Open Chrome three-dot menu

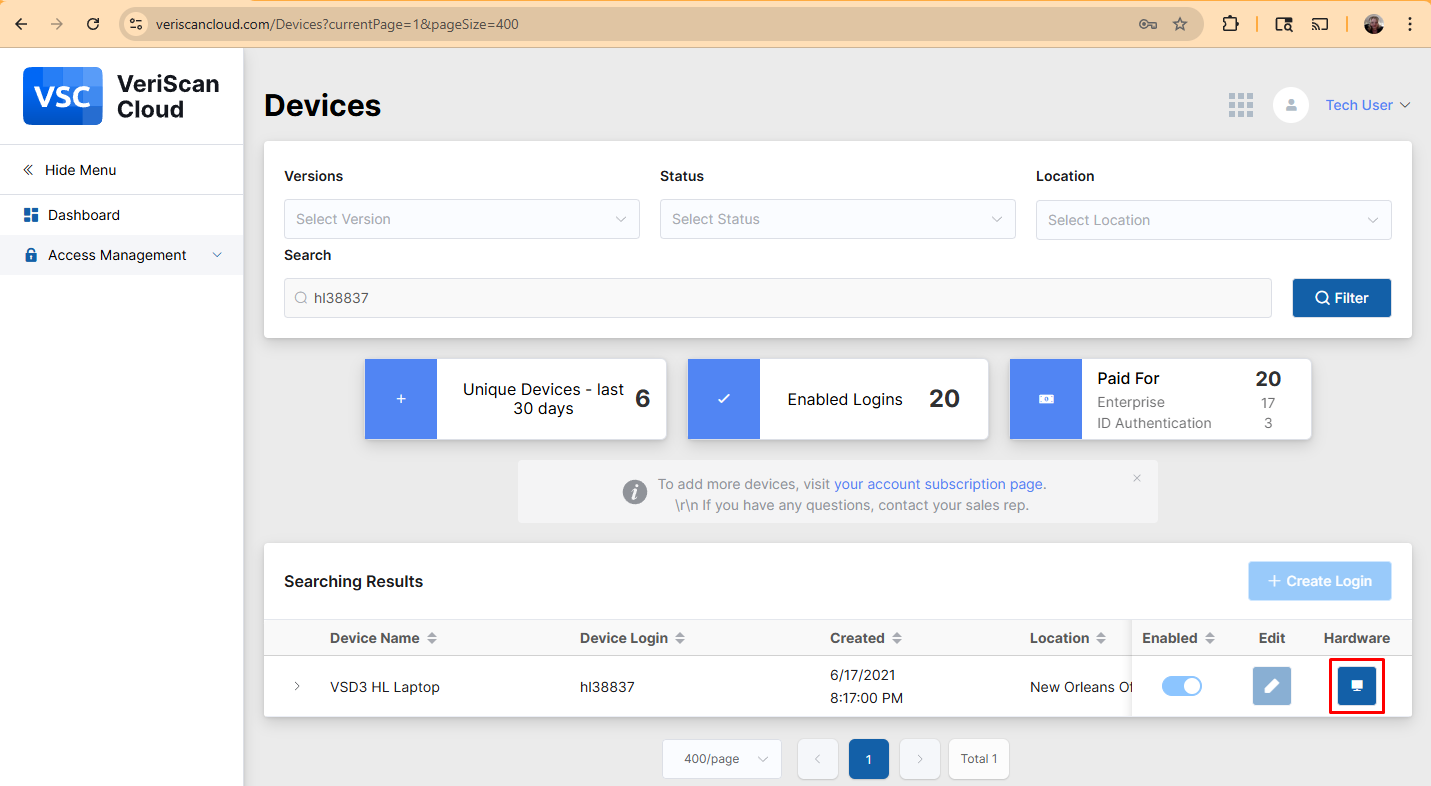1410,24
